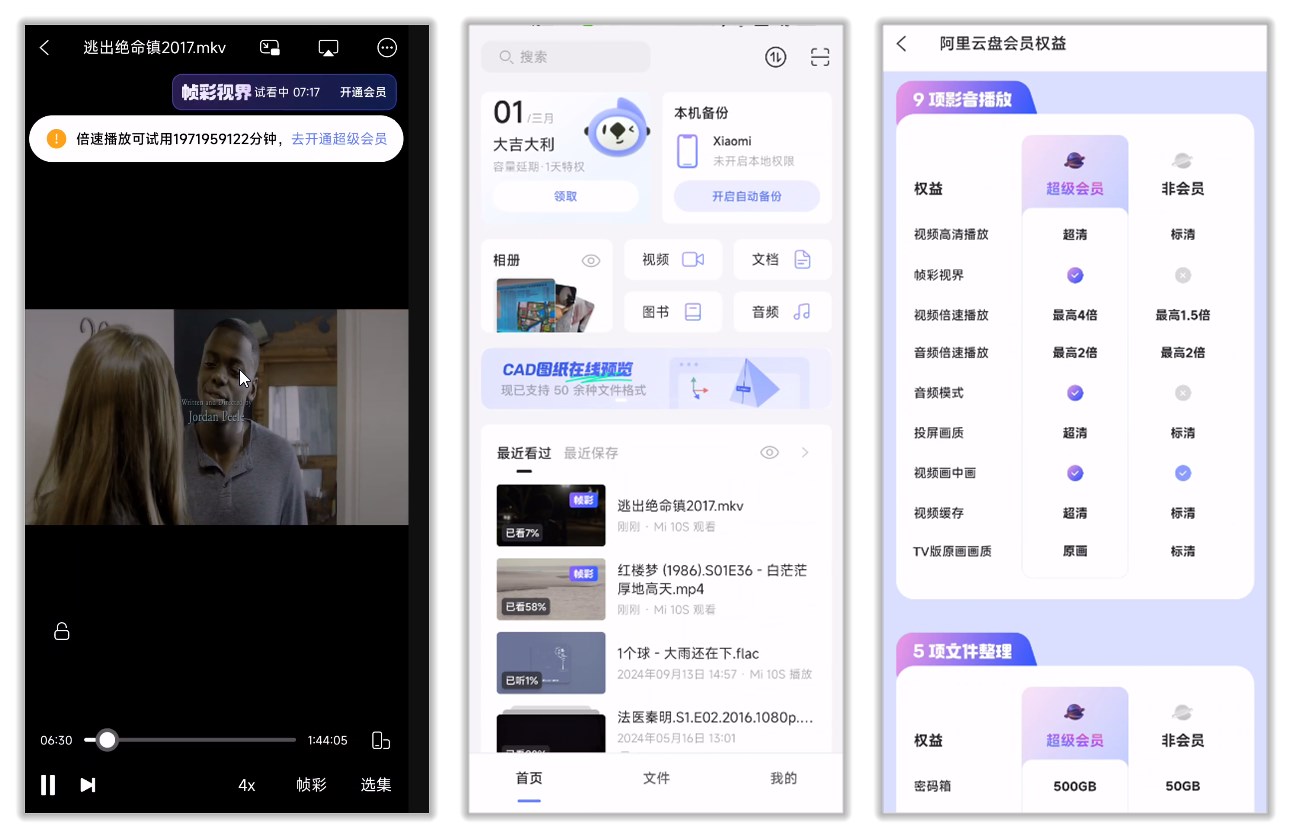Claim the daily reward with 领取
This screenshot has height=838, width=1292.
[566, 196]
